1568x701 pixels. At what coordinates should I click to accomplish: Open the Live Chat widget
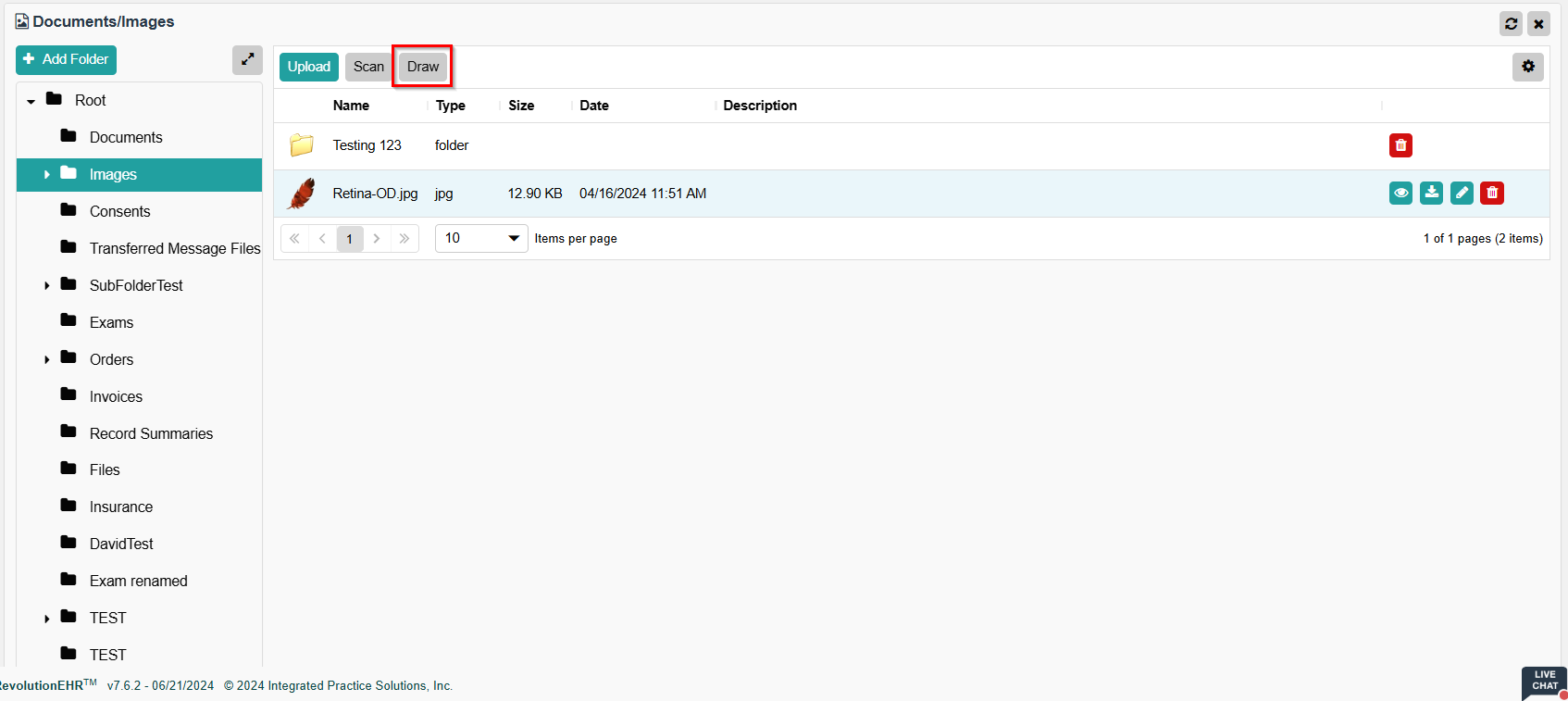point(1544,682)
